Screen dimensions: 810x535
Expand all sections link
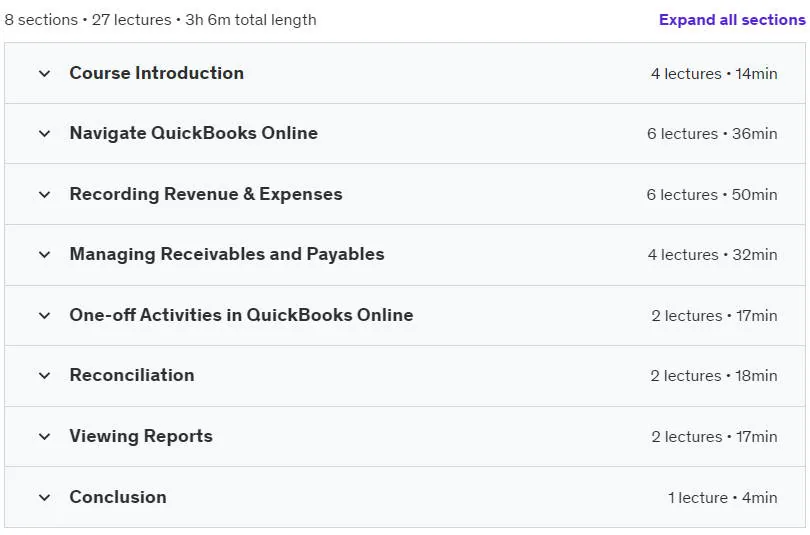732,20
